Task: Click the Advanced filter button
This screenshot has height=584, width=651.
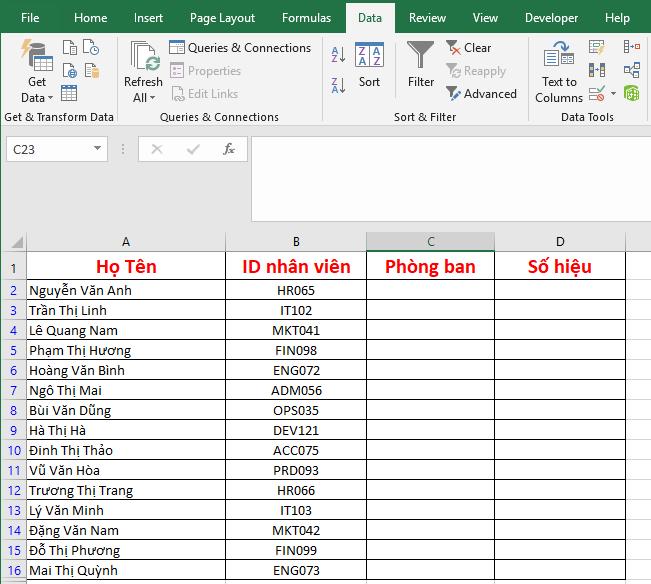Action: point(481,94)
